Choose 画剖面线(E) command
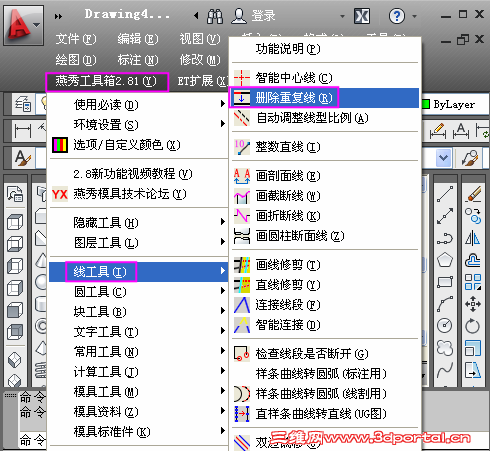The height and width of the screenshot is (451, 490). pyautogui.click(x=325, y=176)
